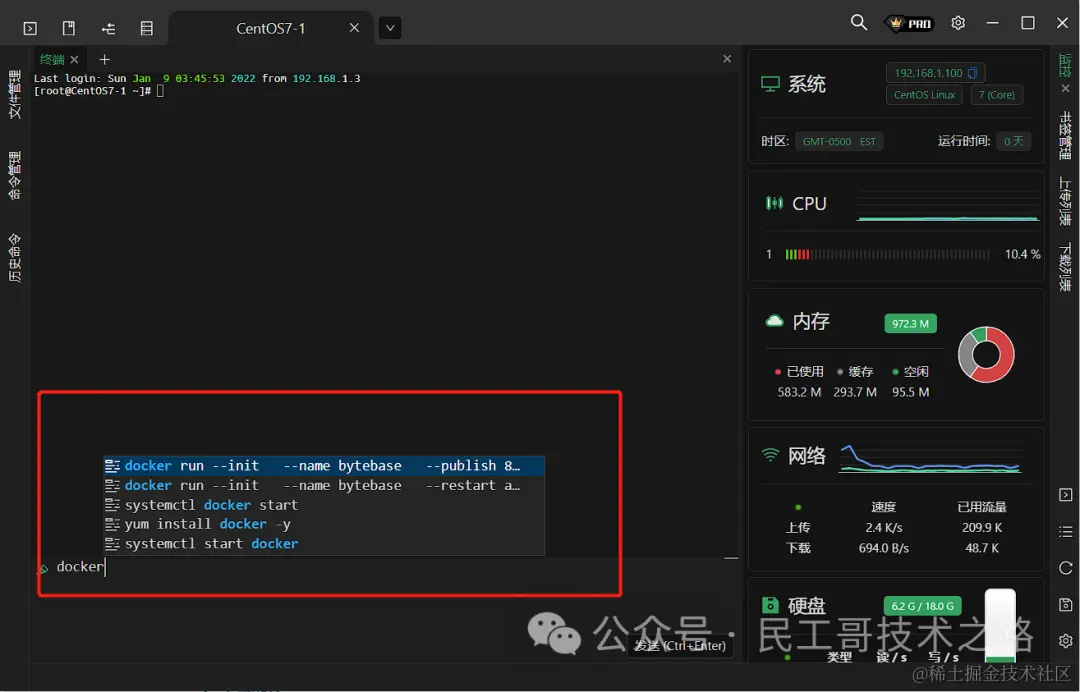
Task: Click the 网络 wifi icon
Action: click(770, 456)
